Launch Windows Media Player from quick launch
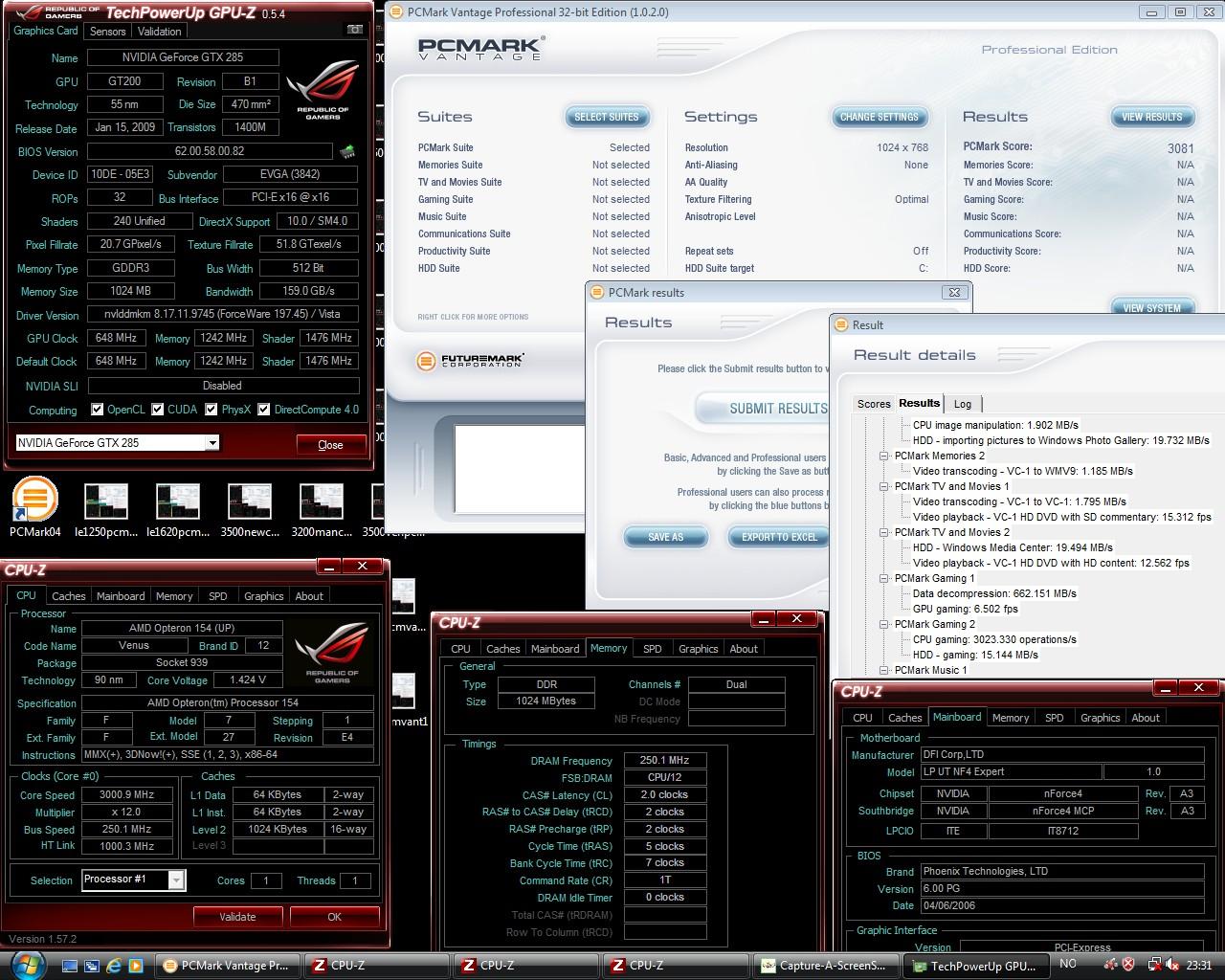The width and height of the screenshot is (1225, 980). tap(135, 966)
